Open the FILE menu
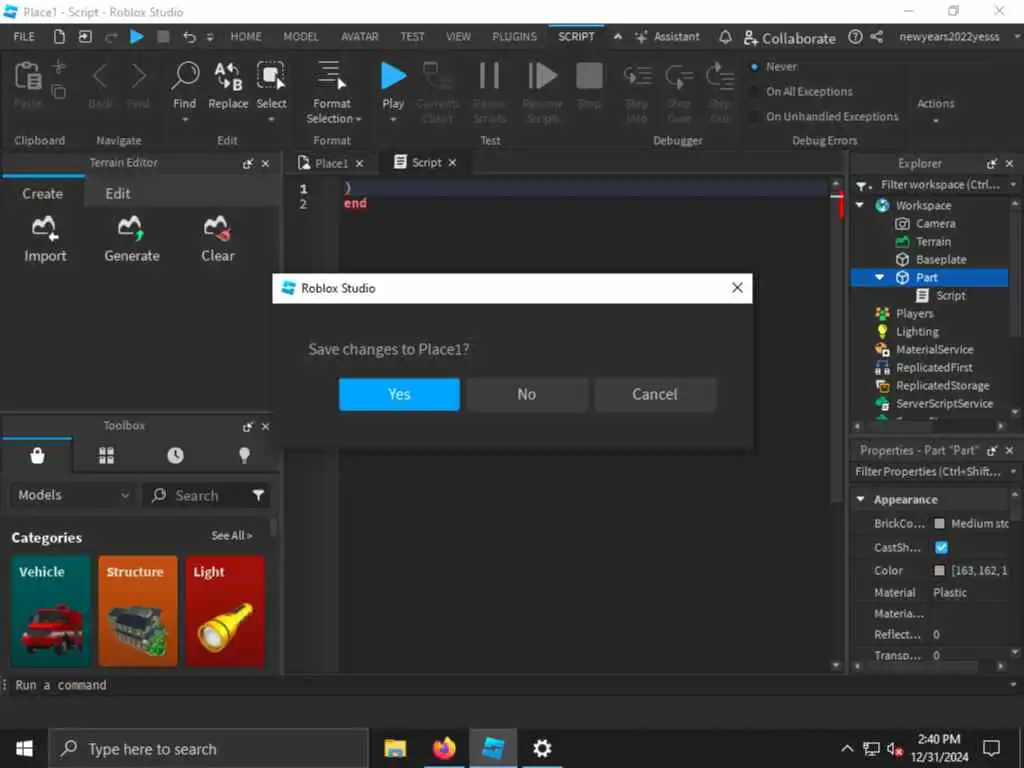1024x768 pixels. click(x=24, y=37)
